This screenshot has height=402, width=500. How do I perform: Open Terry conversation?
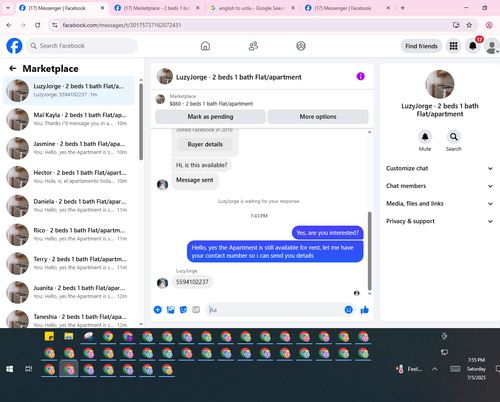click(x=69, y=263)
